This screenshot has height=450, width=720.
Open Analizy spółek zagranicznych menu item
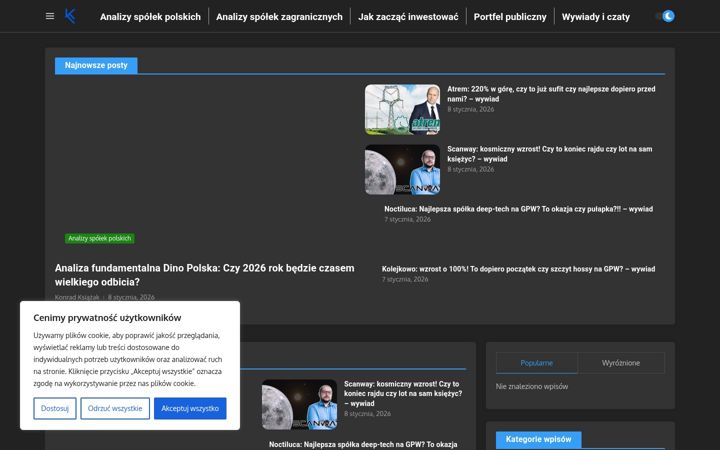pyautogui.click(x=279, y=17)
